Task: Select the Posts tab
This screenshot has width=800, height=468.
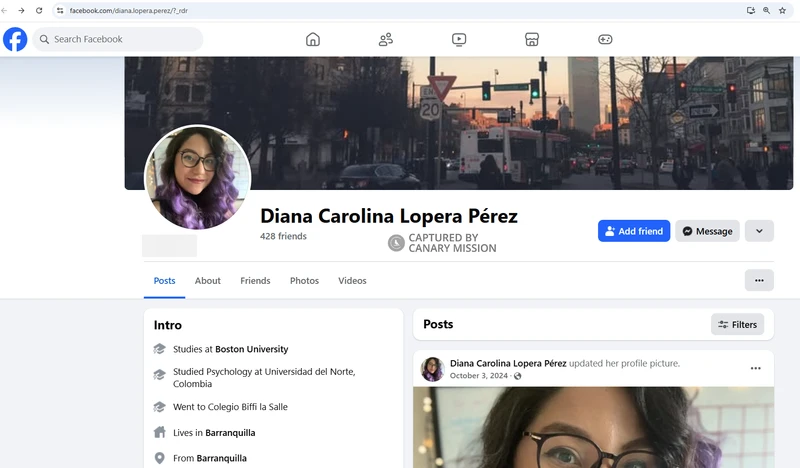Action: pyautogui.click(x=164, y=281)
